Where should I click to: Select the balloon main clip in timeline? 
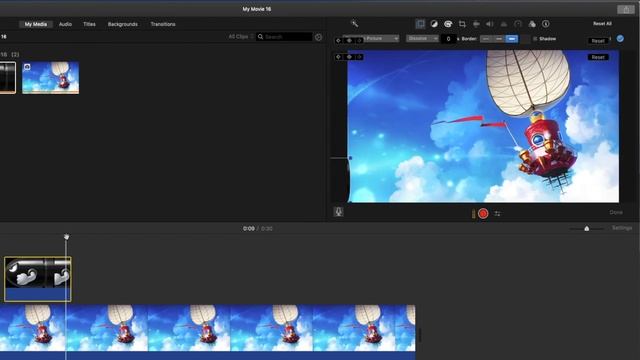coord(207,331)
